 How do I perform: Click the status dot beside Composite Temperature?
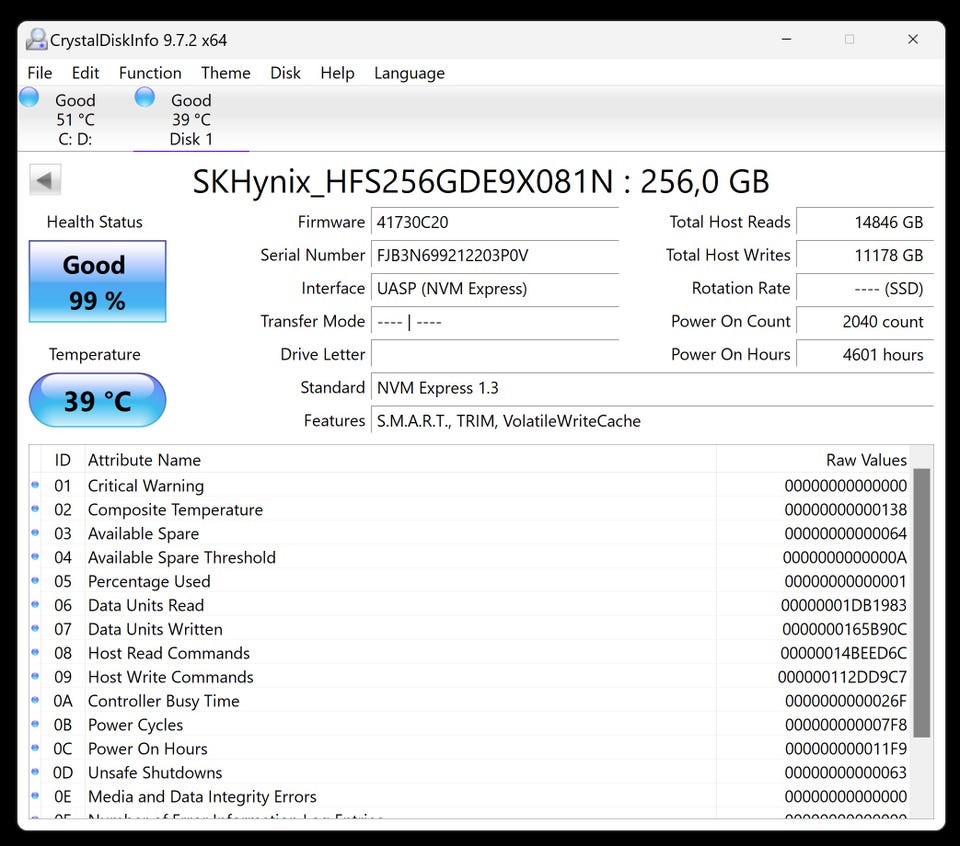[x=35, y=509]
